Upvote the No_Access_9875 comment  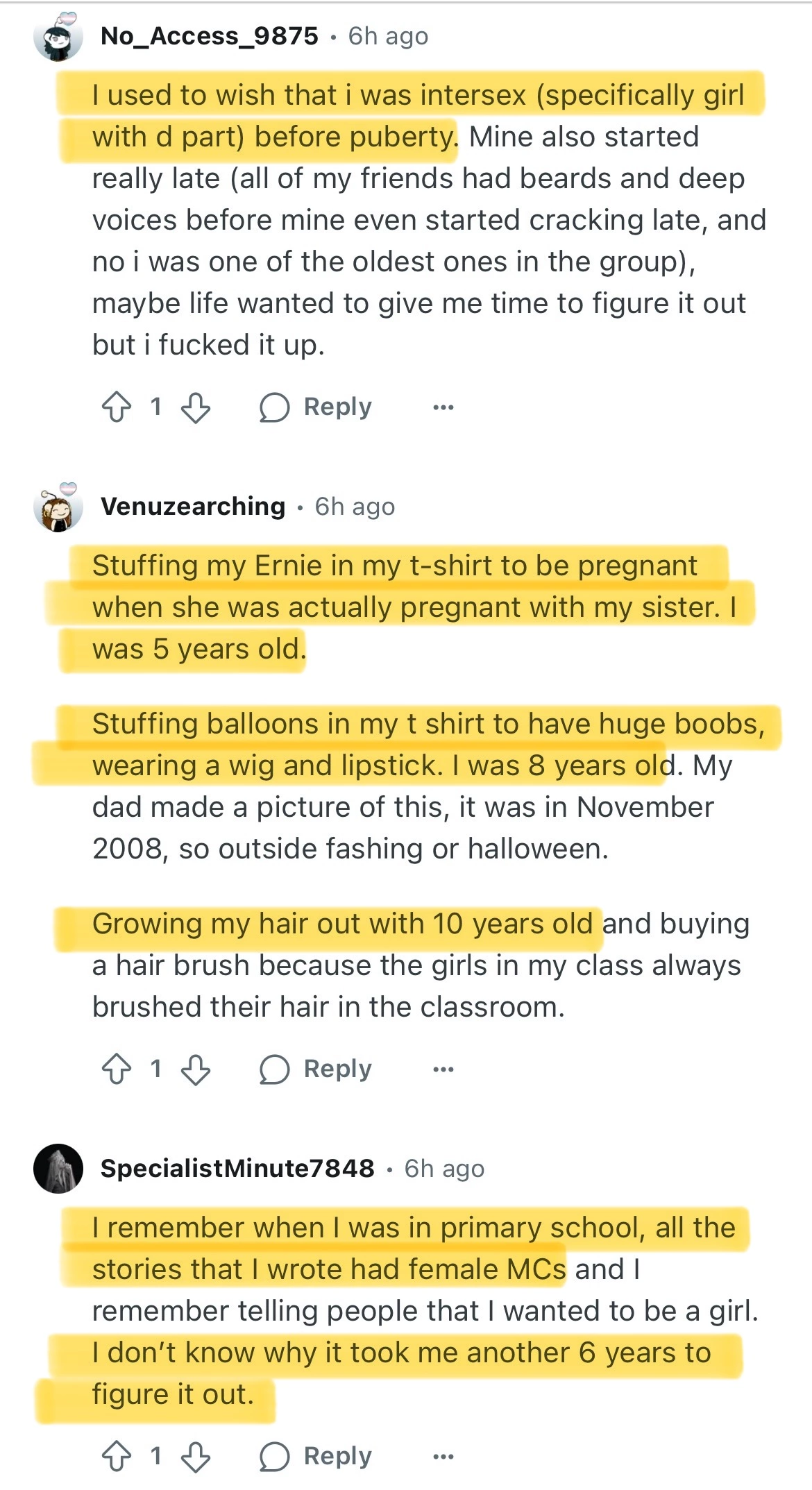(x=117, y=407)
